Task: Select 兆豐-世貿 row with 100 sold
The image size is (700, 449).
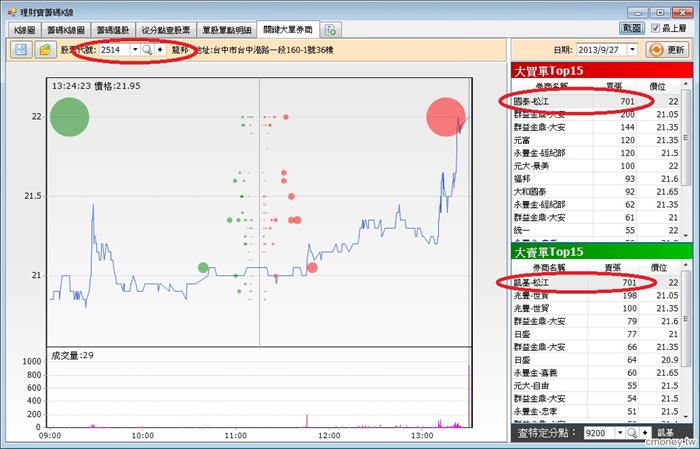Action: [596, 308]
